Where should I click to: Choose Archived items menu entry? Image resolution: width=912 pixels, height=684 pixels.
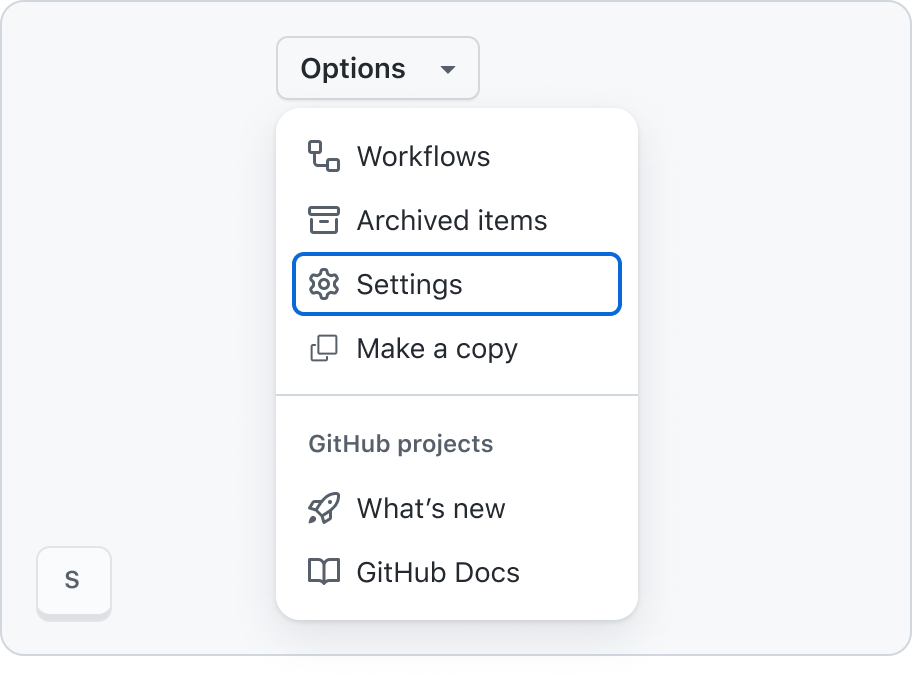(457, 220)
